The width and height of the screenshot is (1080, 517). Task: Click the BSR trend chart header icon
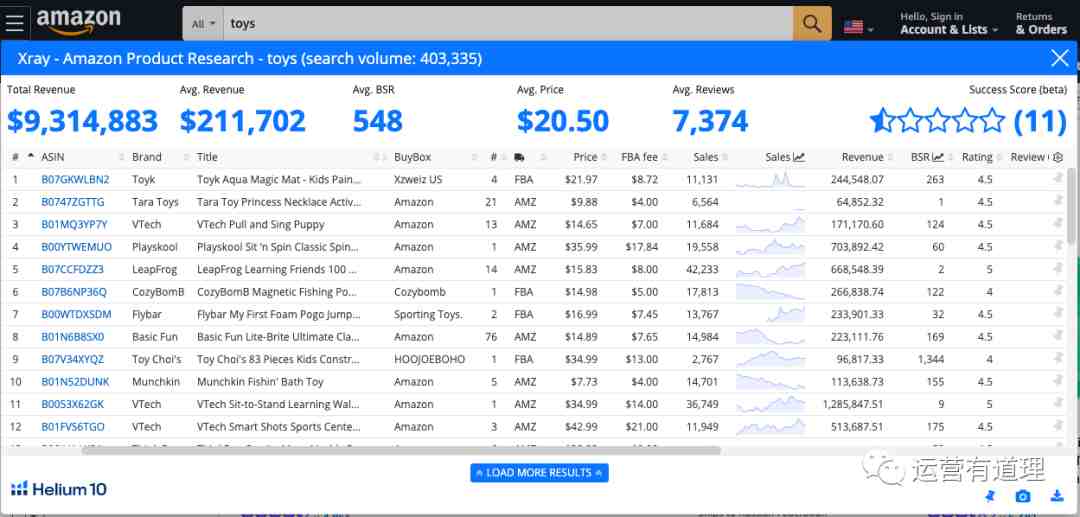pos(938,158)
